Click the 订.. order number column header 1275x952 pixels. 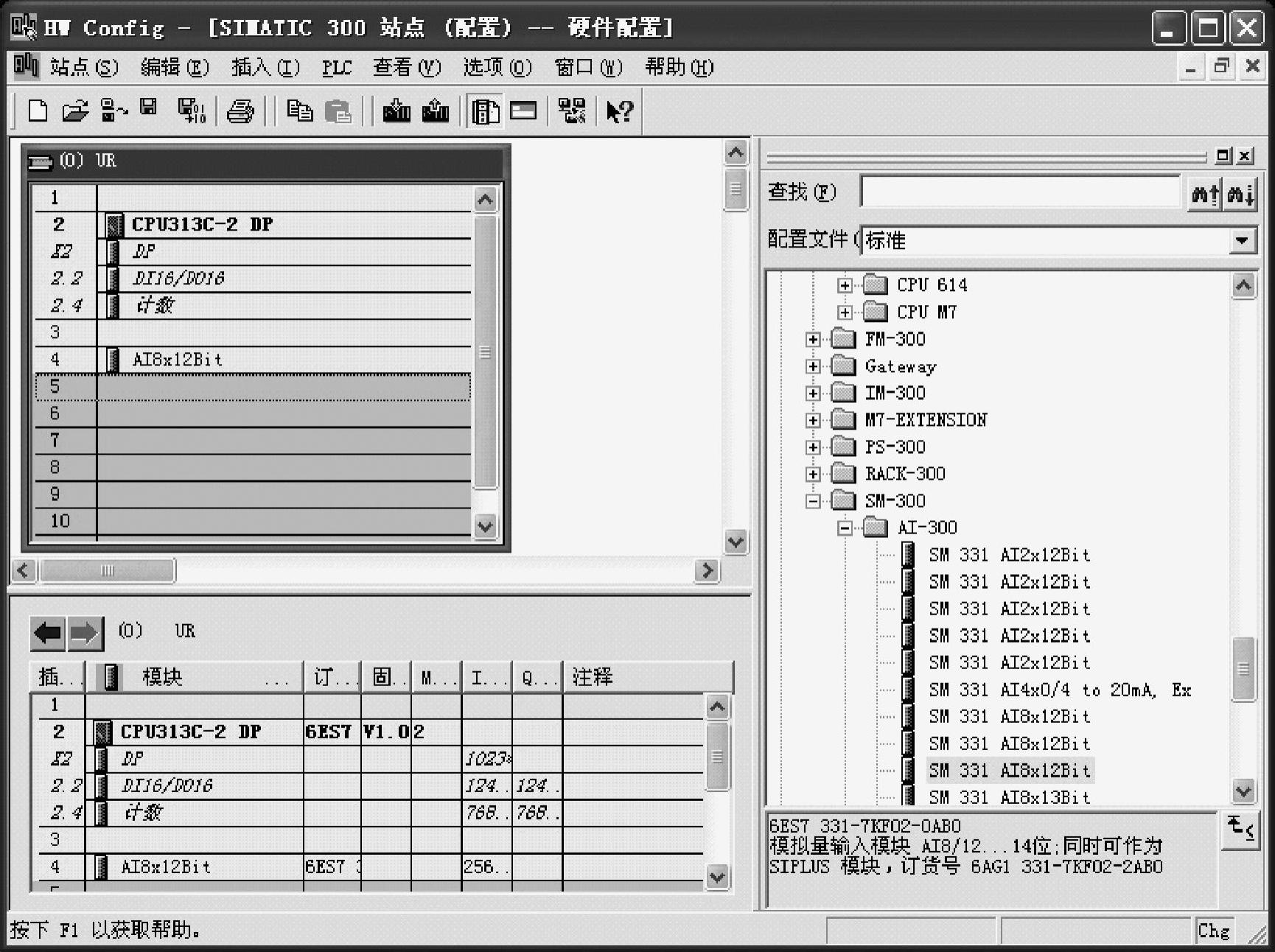tap(332, 676)
